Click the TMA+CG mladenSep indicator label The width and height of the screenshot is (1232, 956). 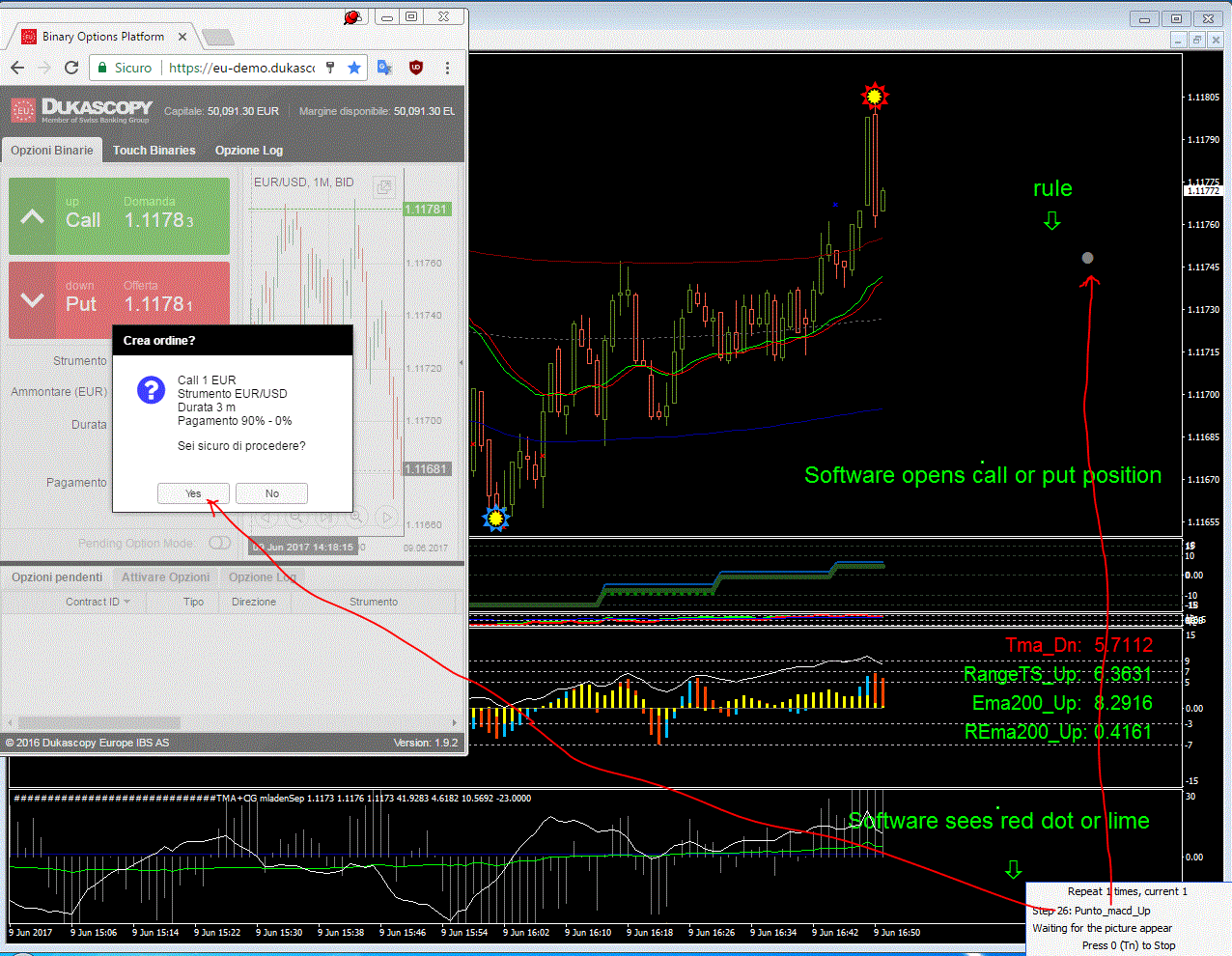click(x=271, y=799)
